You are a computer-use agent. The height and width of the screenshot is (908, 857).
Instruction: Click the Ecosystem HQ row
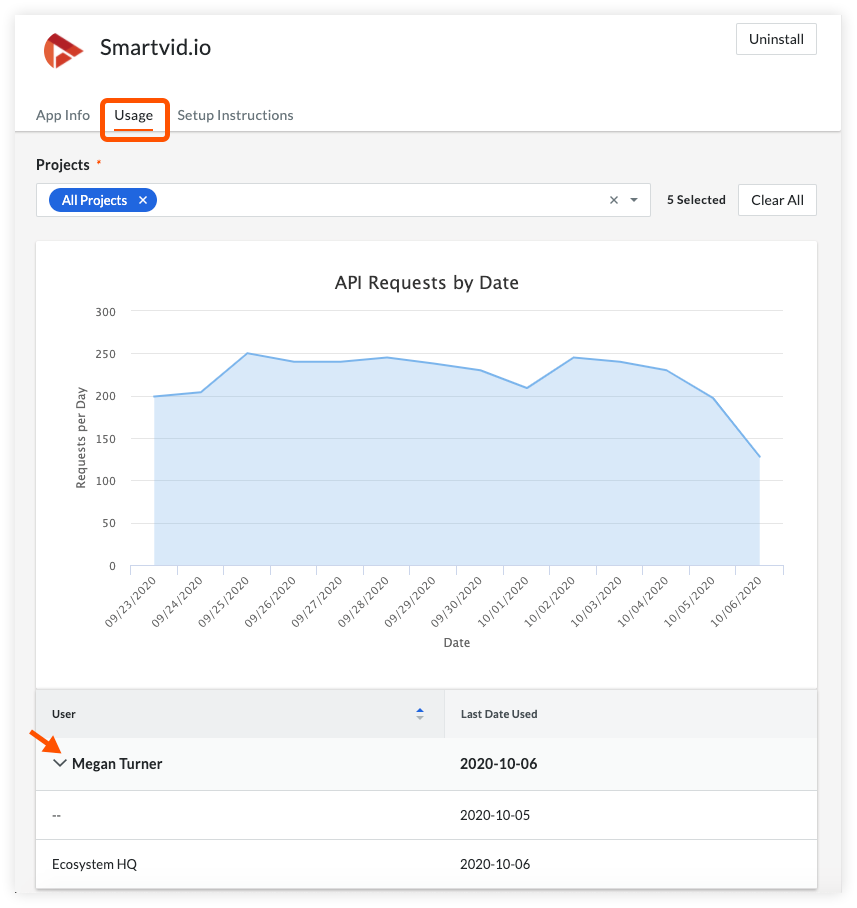tap(426, 864)
